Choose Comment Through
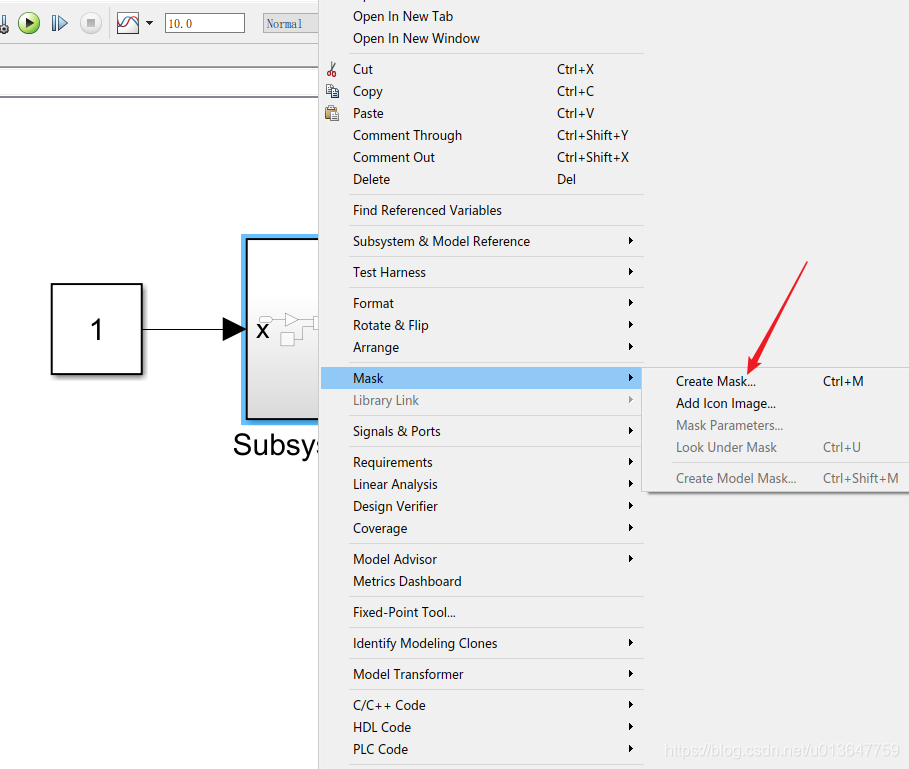Image resolution: width=909 pixels, height=769 pixels. coord(481,135)
